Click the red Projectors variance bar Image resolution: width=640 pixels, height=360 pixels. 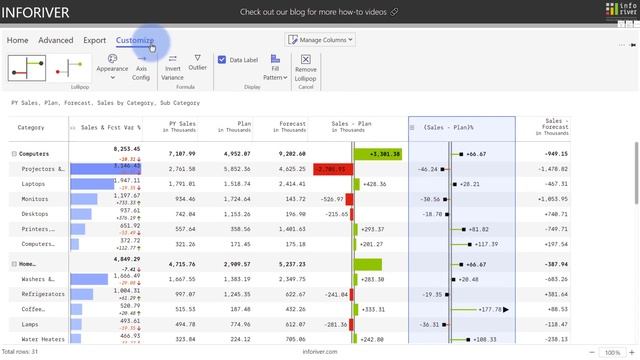pyautogui.click(x=333, y=169)
